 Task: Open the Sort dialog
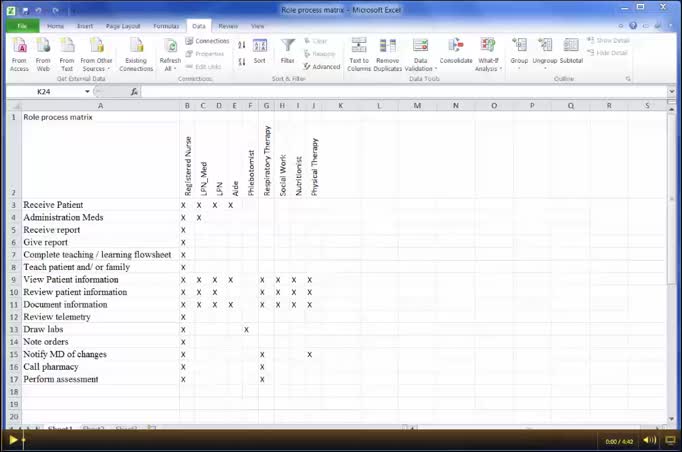tap(260, 51)
